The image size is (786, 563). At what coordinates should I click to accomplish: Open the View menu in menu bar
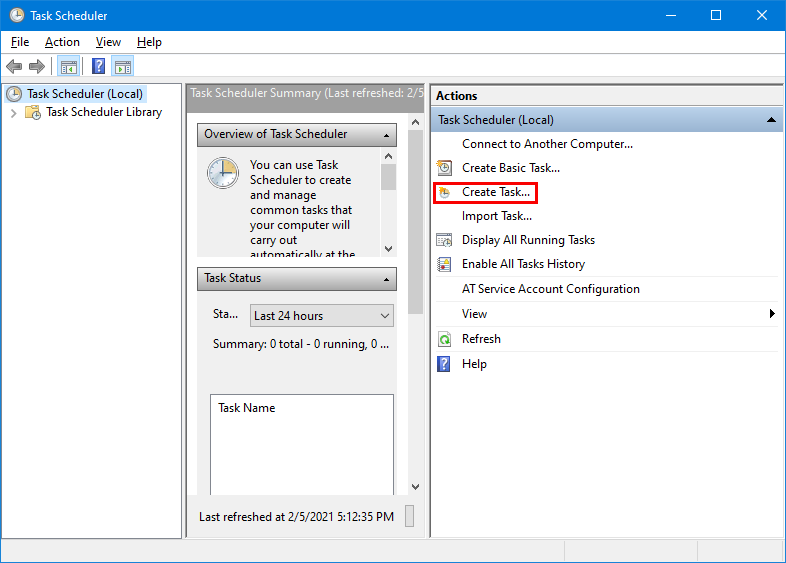pos(108,42)
